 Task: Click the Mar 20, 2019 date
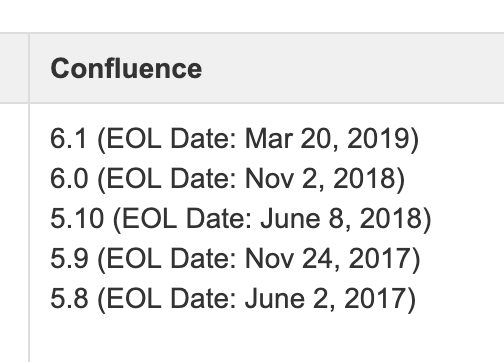[328, 139]
